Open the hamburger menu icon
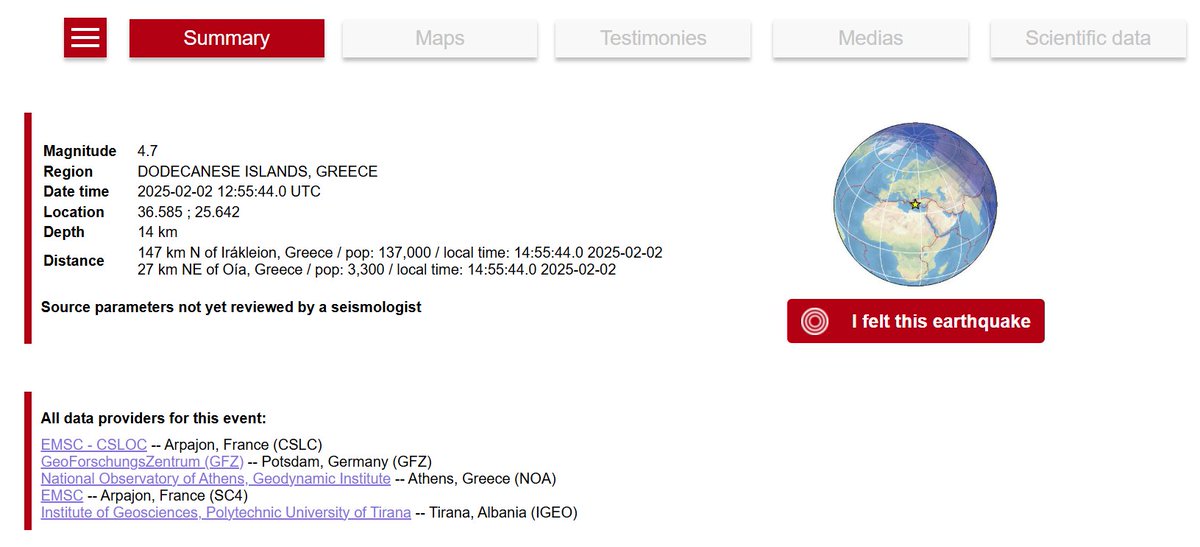1200x547 pixels. 85,38
